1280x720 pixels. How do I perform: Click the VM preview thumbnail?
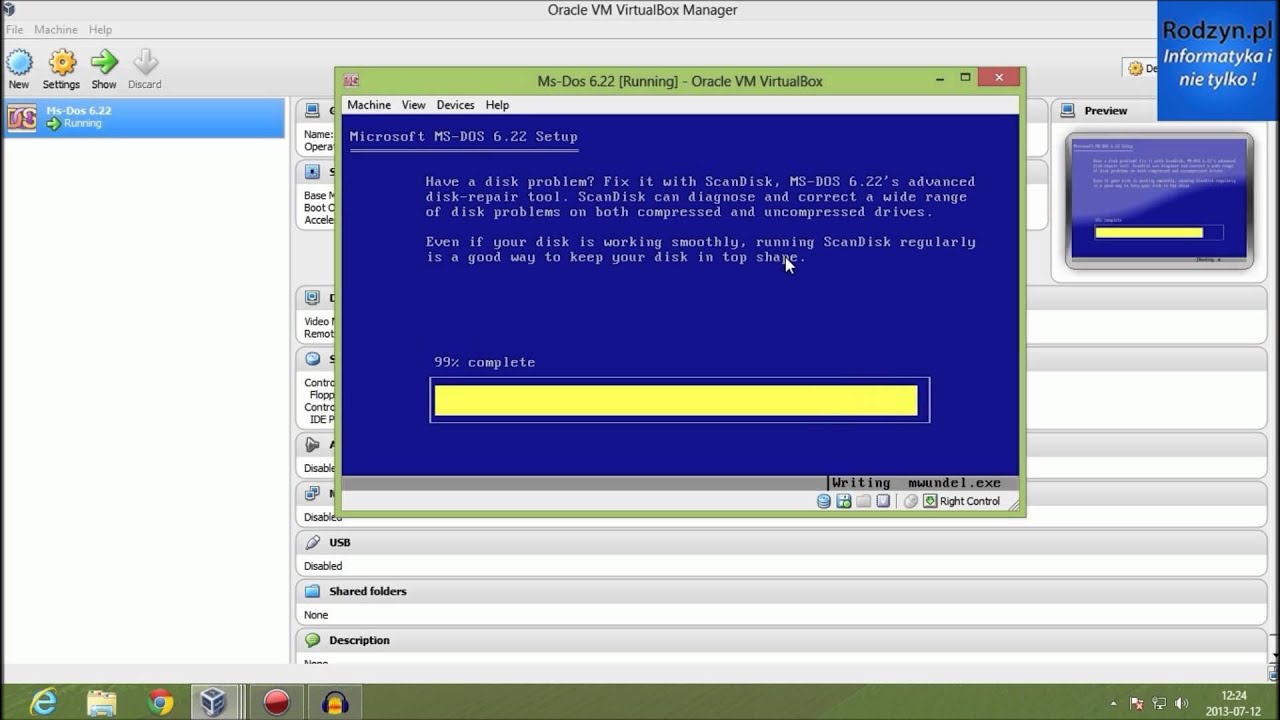[1159, 201]
